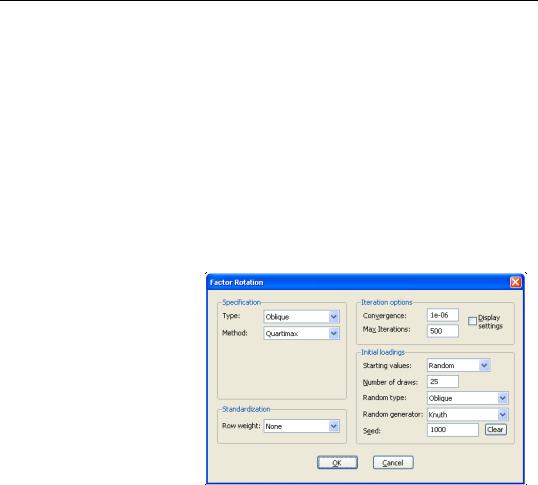
Task: Click the Clear button next to Seed
Action: pos(495,429)
